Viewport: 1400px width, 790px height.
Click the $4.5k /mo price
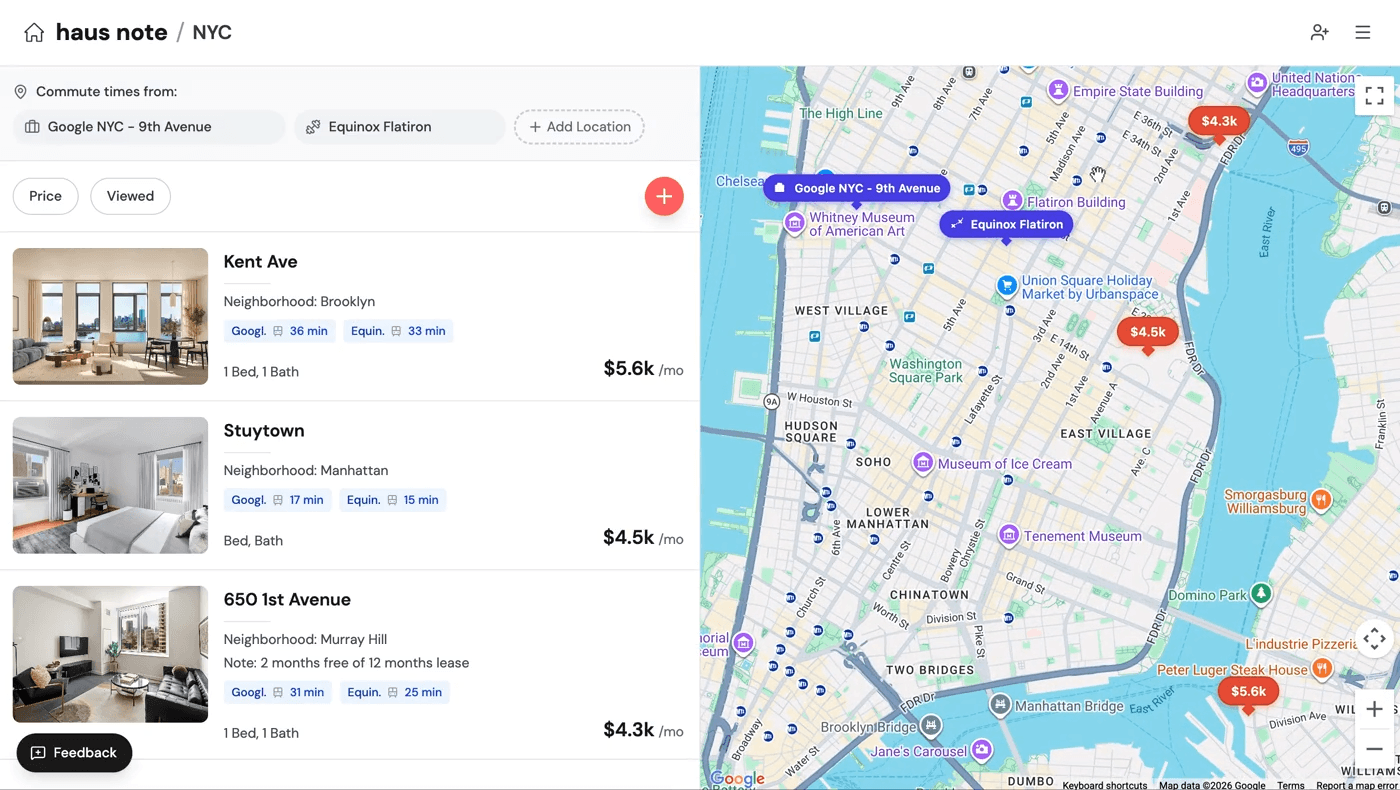(643, 538)
